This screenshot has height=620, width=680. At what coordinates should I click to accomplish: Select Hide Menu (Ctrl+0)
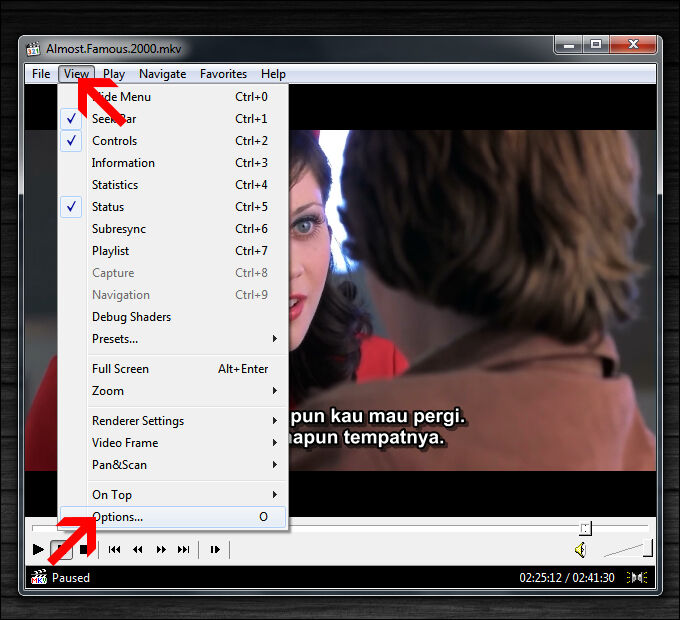click(x=173, y=97)
